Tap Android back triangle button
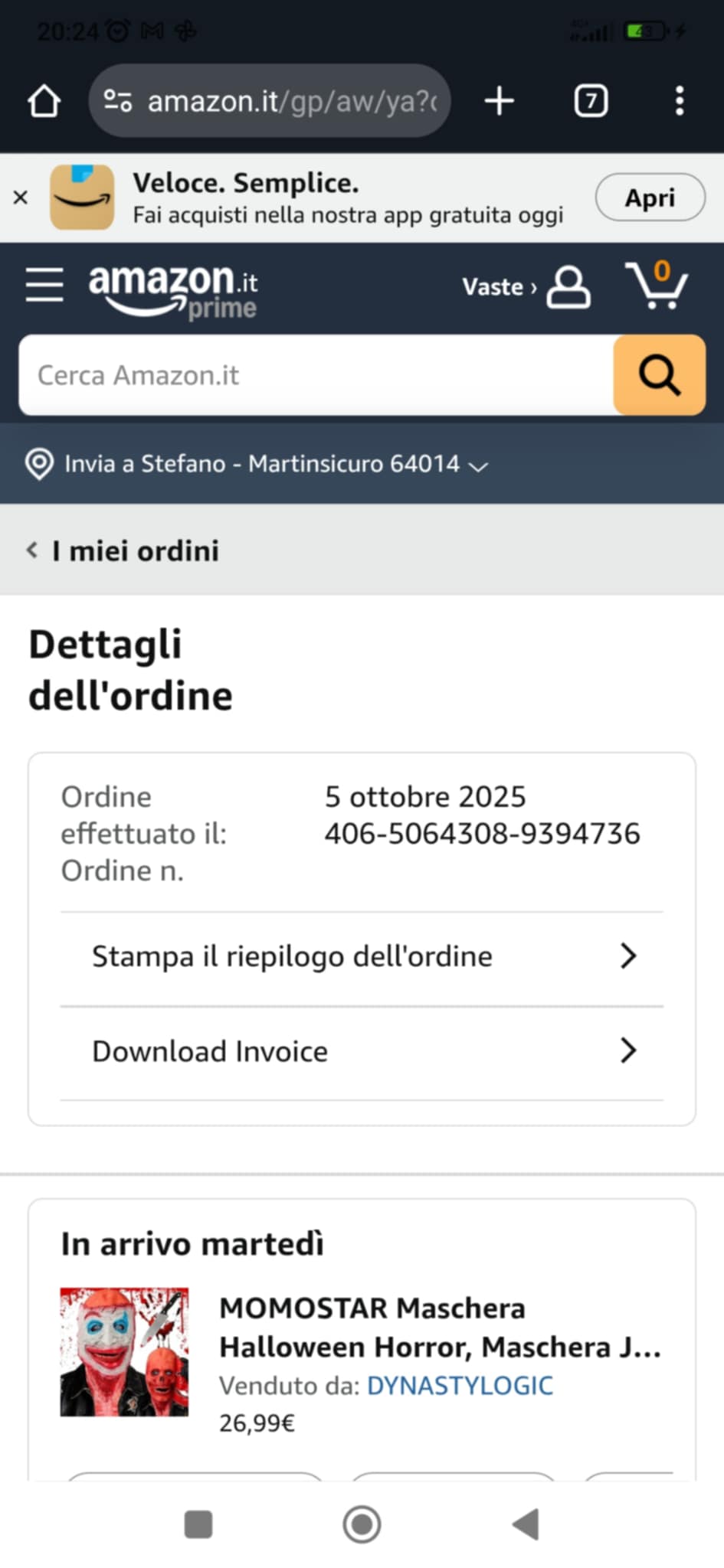This screenshot has width=724, height=1568. 526,1524
